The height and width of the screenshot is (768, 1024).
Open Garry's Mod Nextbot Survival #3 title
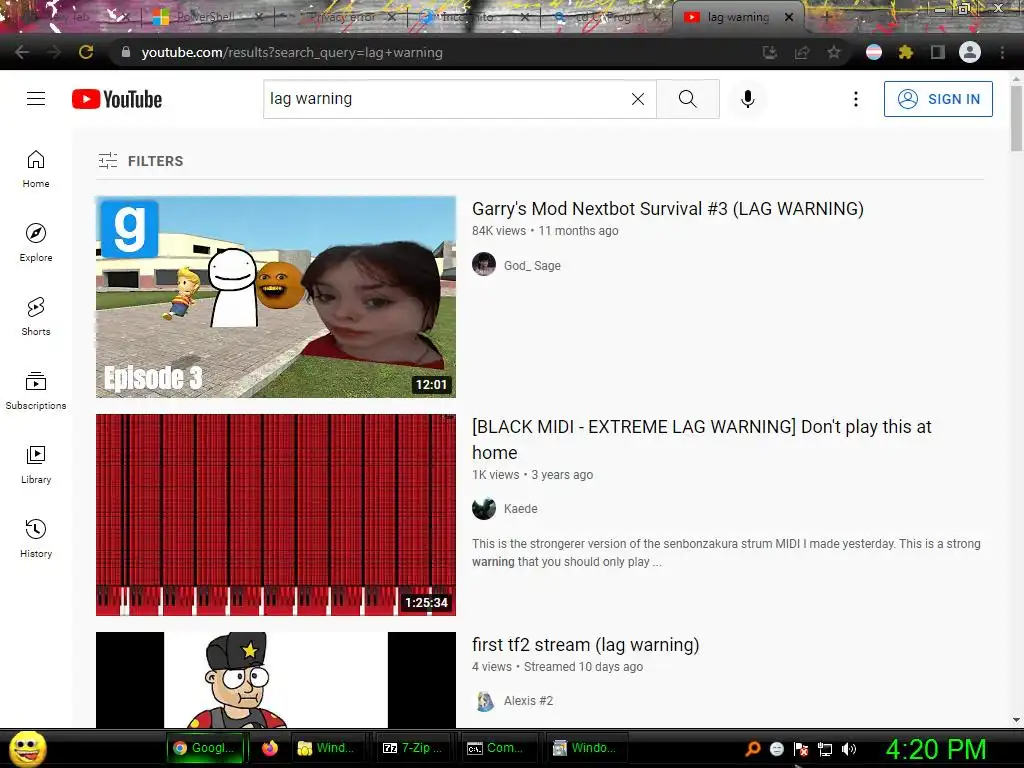(x=667, y=209)
